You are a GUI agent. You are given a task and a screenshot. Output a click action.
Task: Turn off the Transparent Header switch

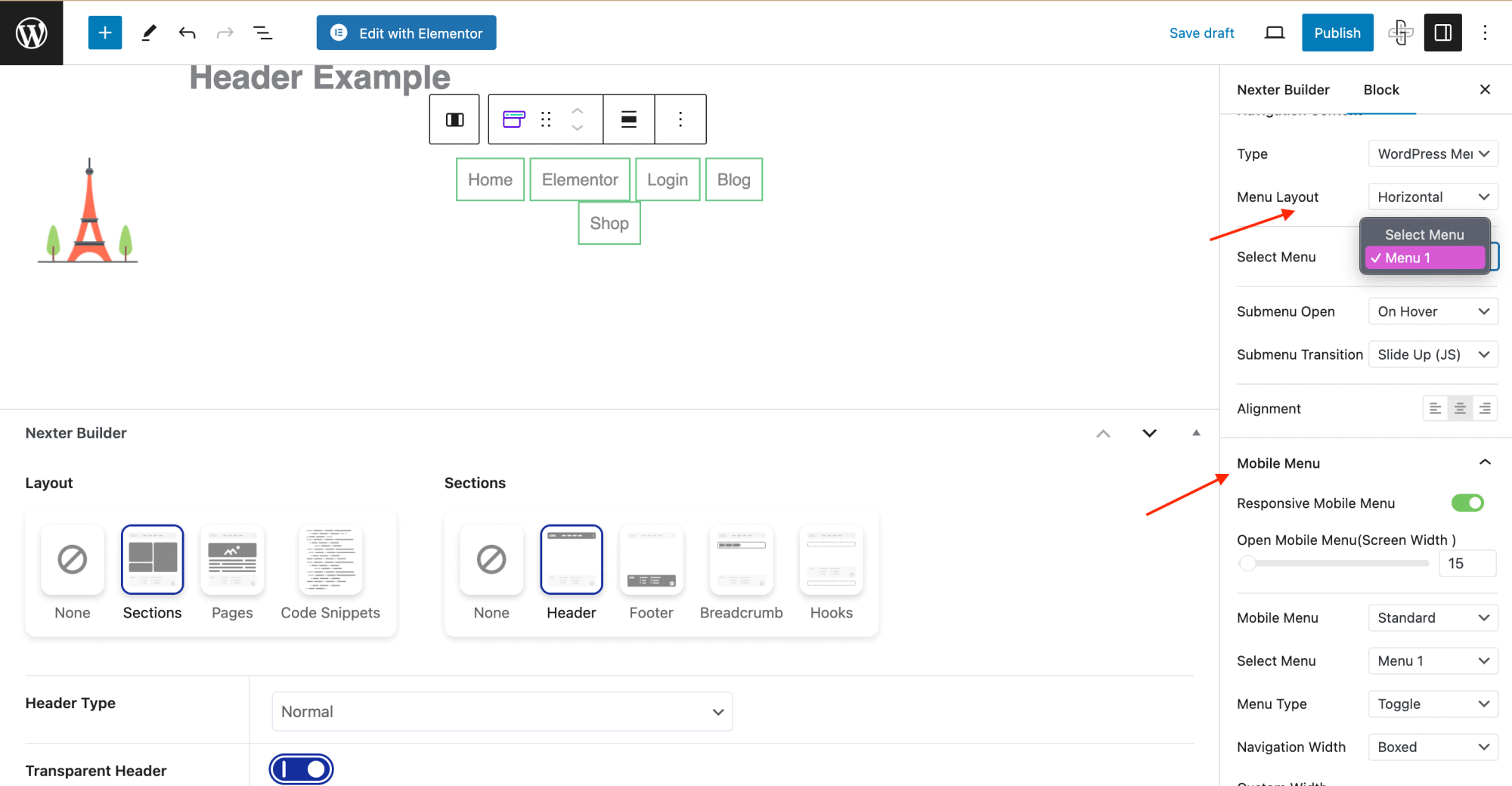pyautogui.click(x=302, y=769)
